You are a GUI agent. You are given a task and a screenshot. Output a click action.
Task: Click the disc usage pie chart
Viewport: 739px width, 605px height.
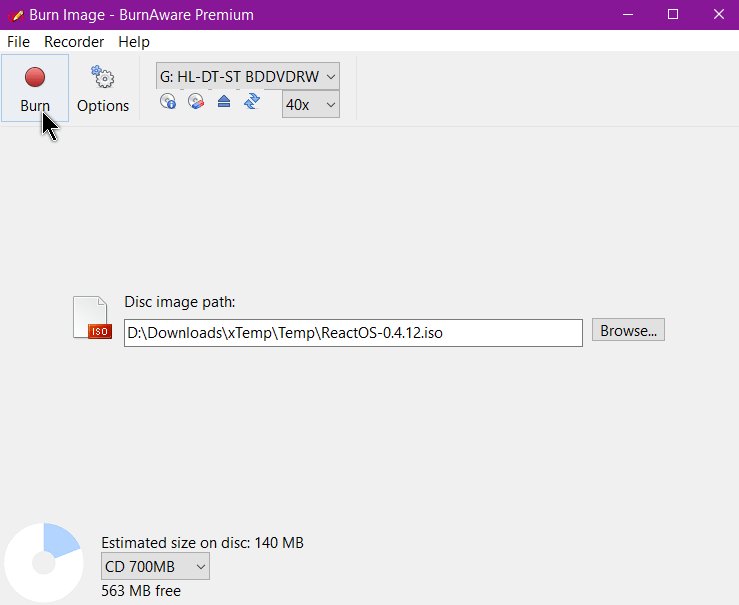point(44,563)
